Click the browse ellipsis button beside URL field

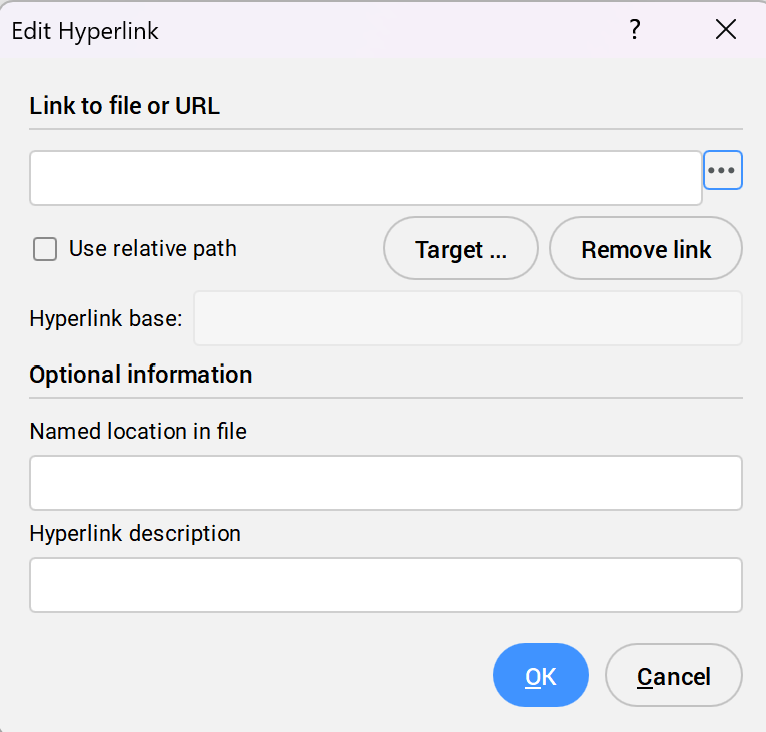pyautogui.click(x=722, y=171)
